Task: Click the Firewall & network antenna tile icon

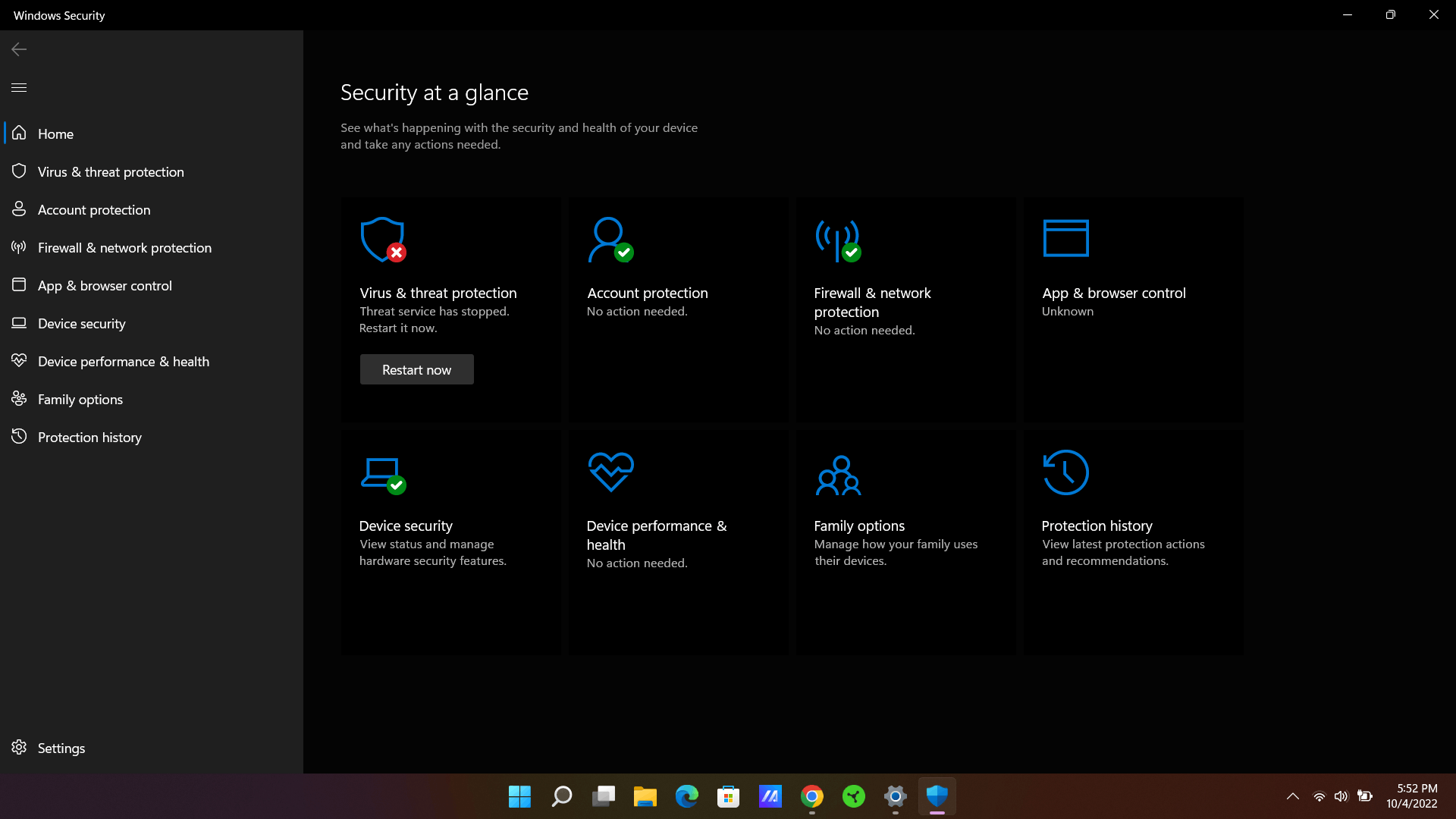Action: [x=837, y=240]
